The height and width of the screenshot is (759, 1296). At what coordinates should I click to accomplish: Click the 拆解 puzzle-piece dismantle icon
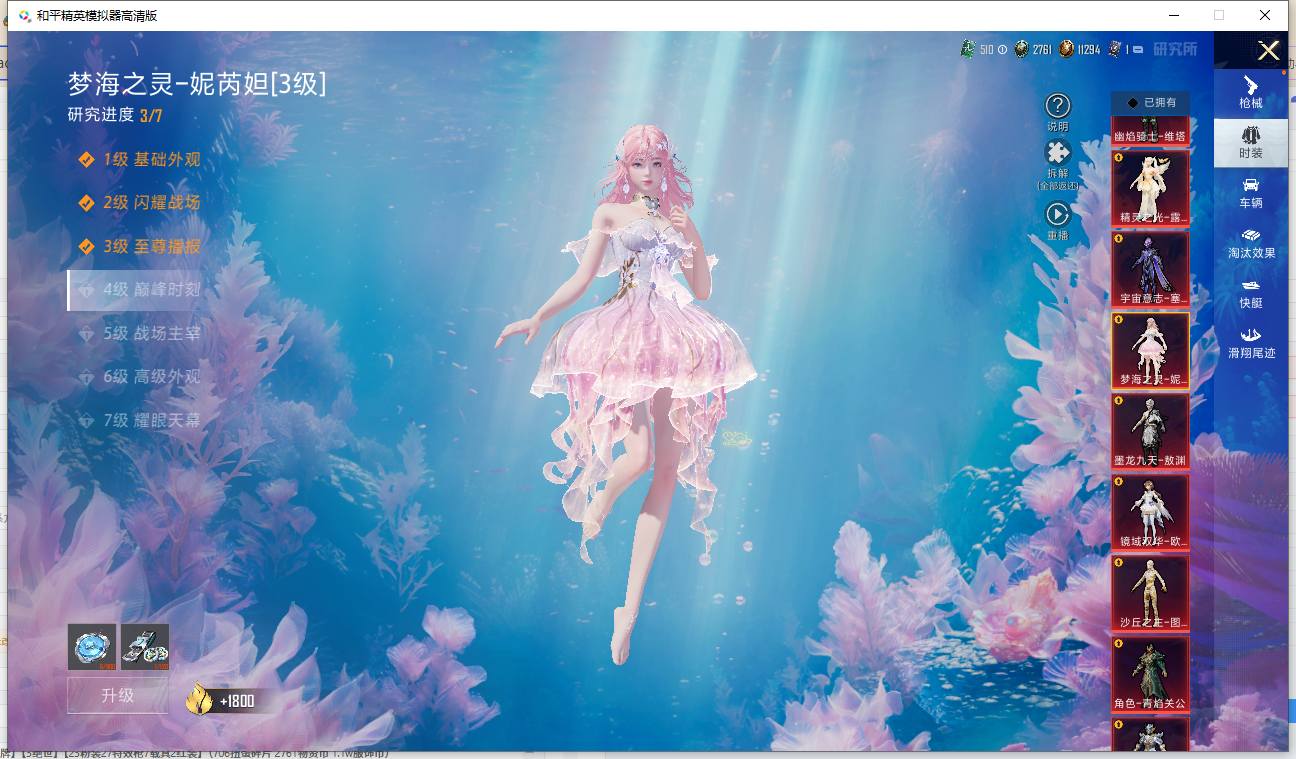tap(1058, 153)
